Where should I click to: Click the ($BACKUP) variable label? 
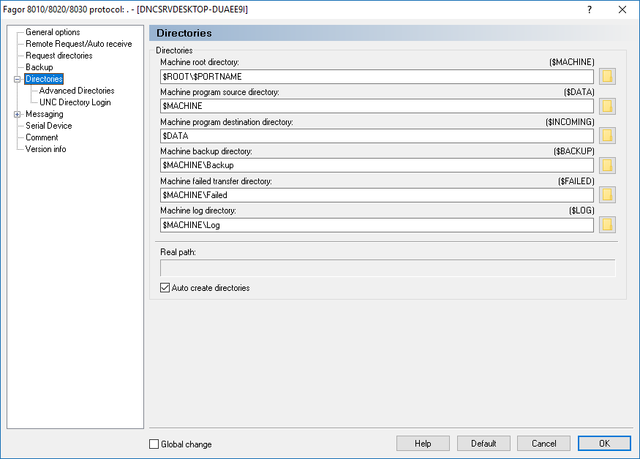point(574,151)
